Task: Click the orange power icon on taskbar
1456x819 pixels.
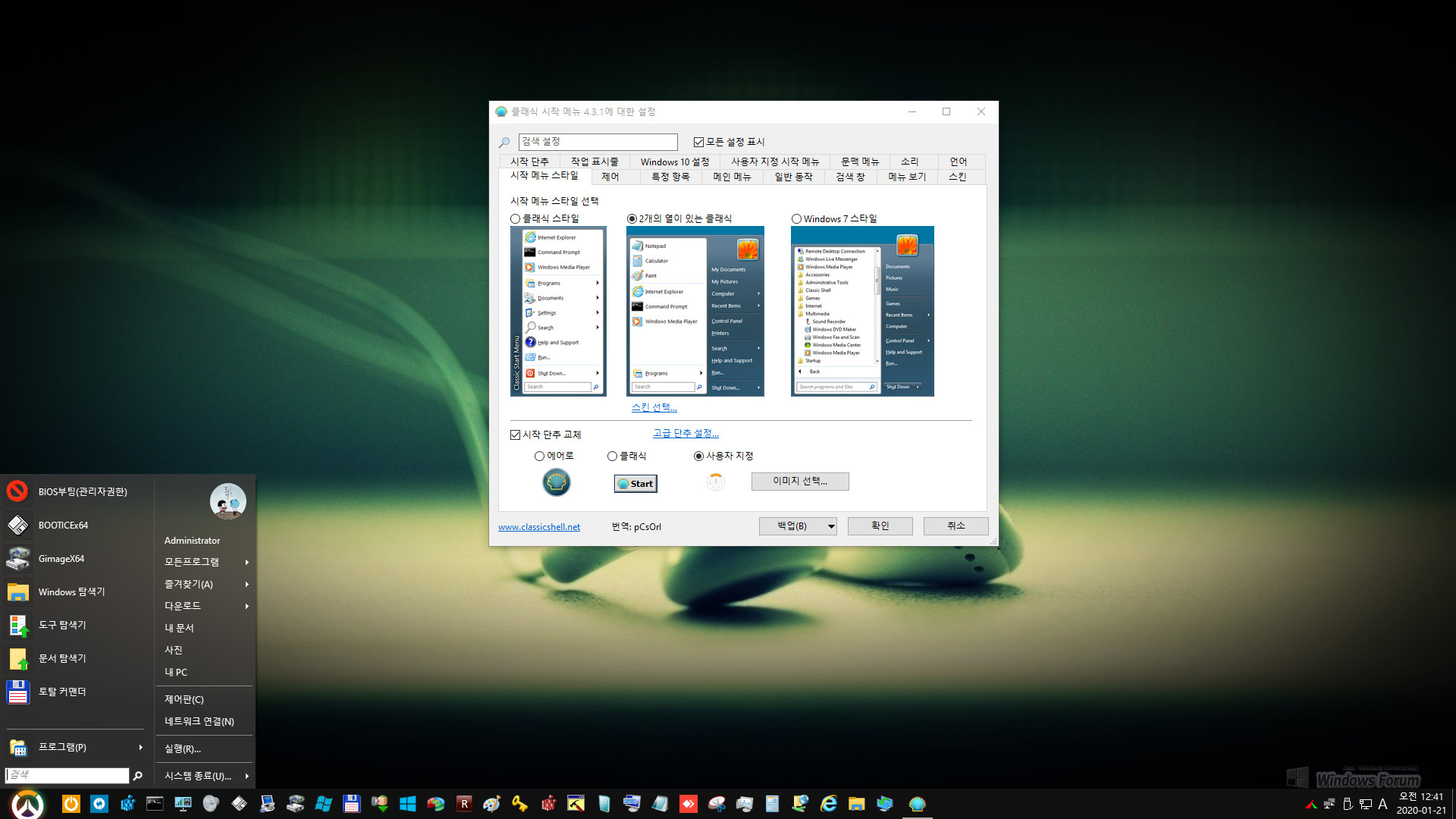Action: point(71,804)
